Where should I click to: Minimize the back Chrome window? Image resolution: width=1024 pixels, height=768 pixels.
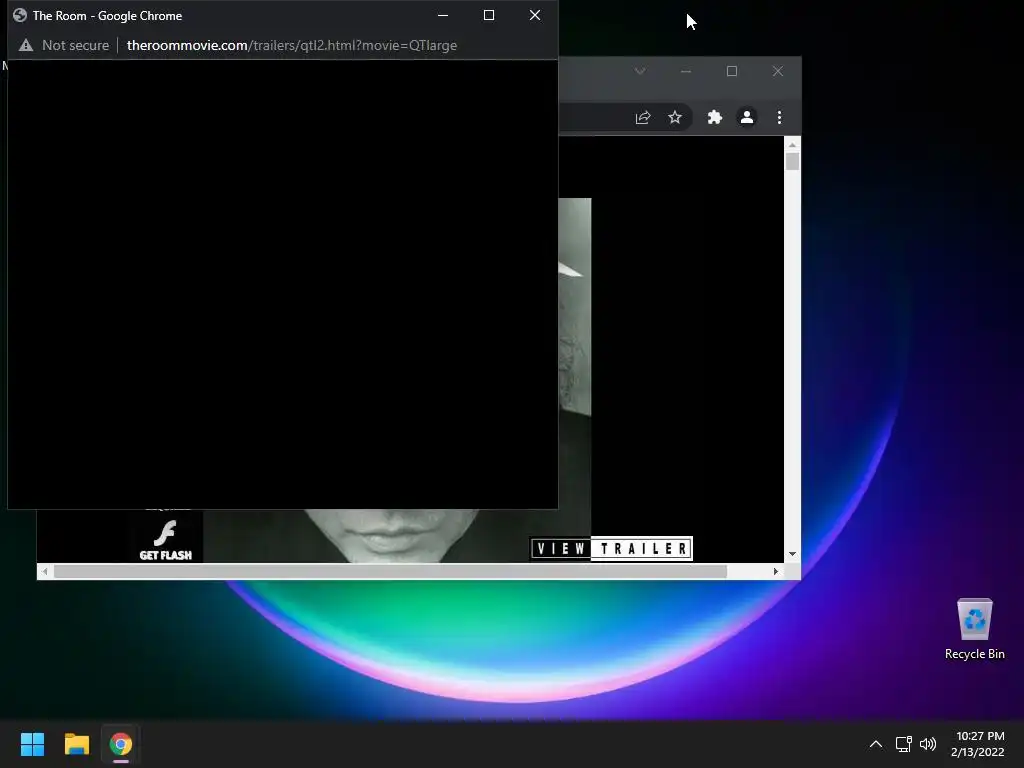point(686,71)
